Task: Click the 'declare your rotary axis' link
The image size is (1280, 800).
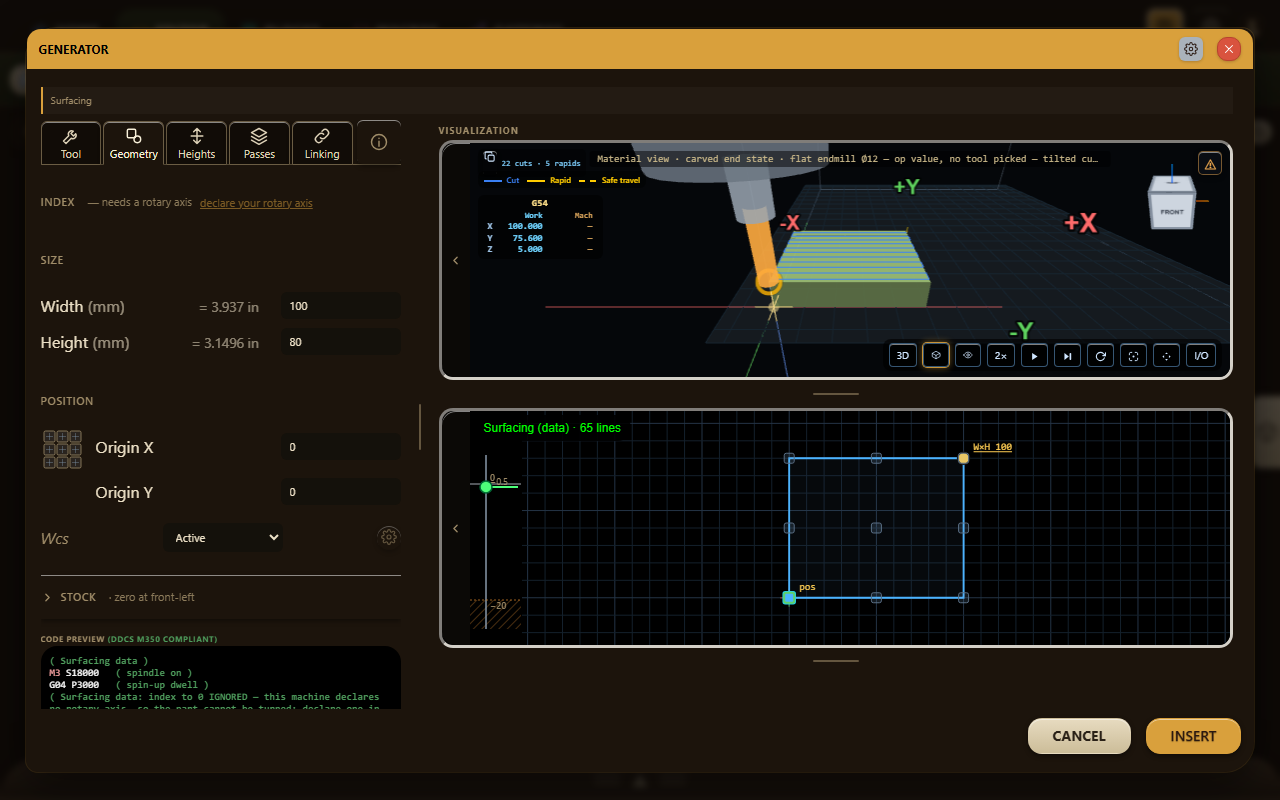Action: pyautogui.click(x=256, y=203)
